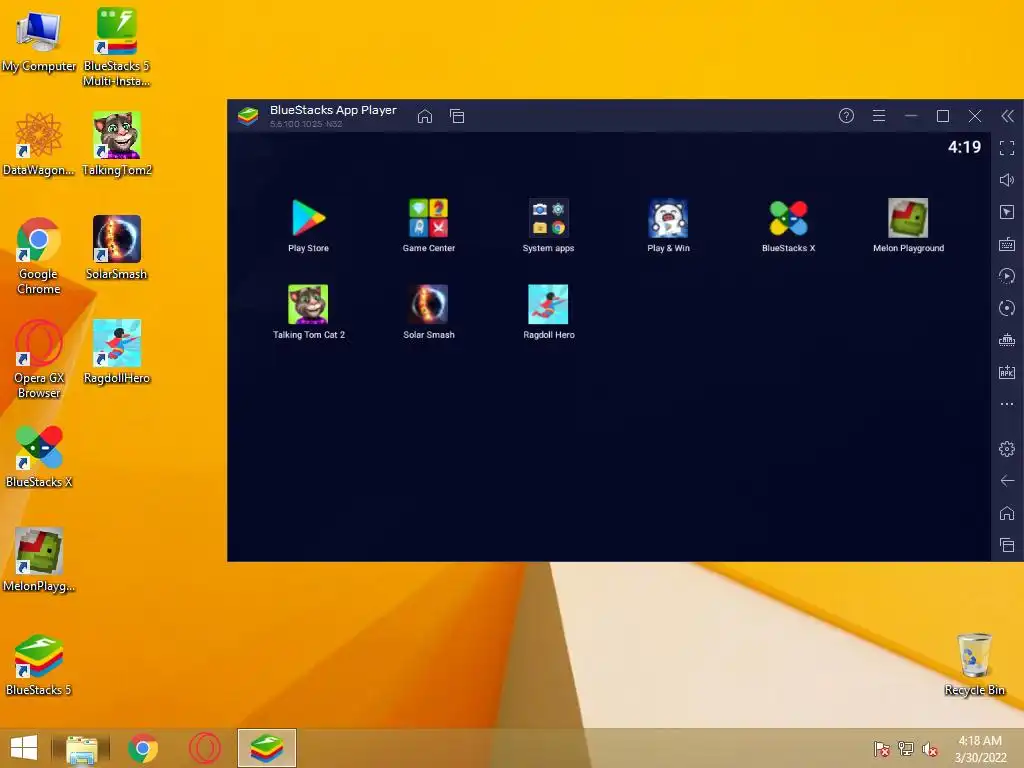The height and width of the screenshot is (768, 1024).
Task: Select Google Chrome desktop shortcut
Action: (x=39, y=255)
